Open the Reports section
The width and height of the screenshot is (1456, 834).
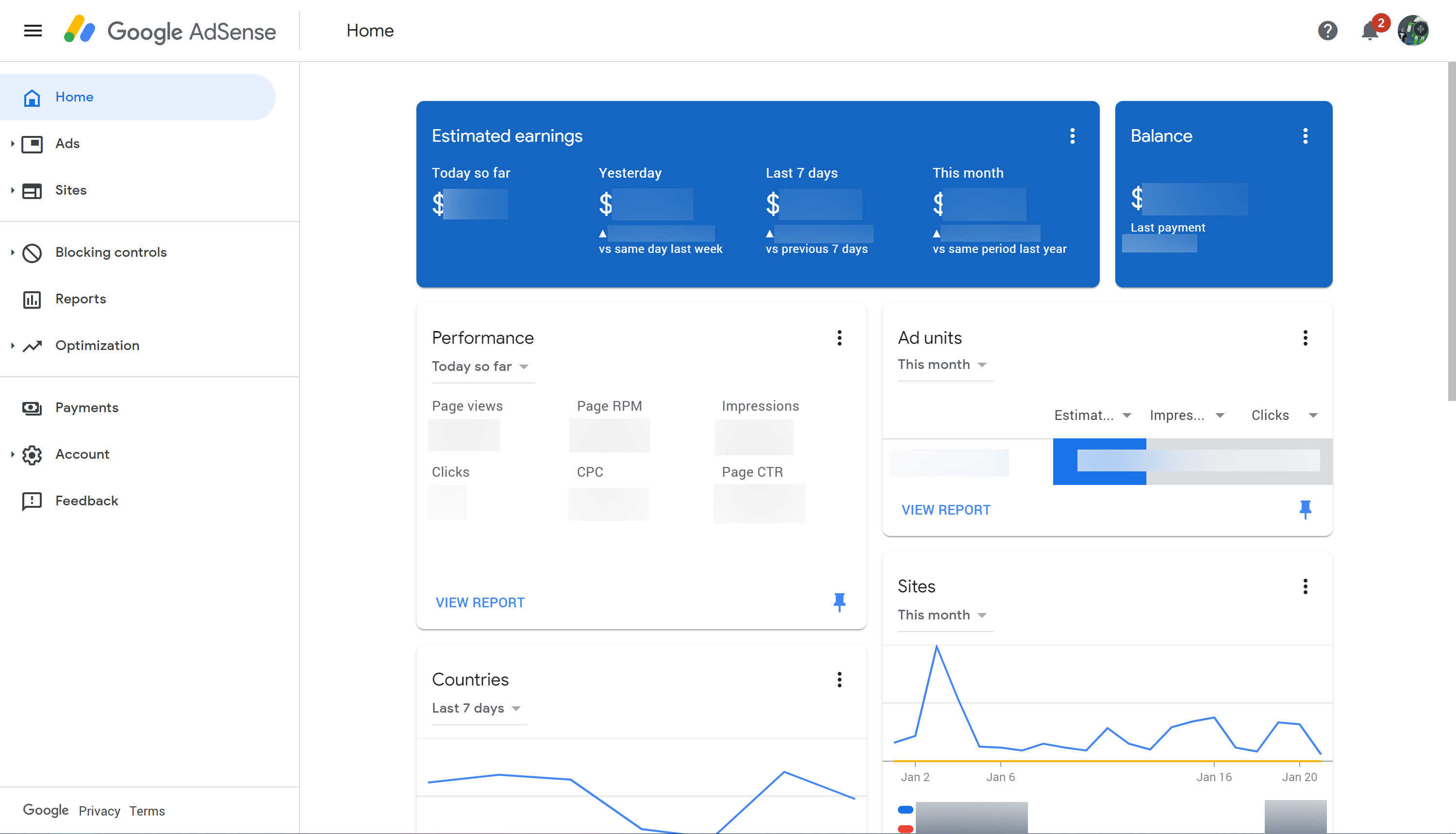pos(80,299)
